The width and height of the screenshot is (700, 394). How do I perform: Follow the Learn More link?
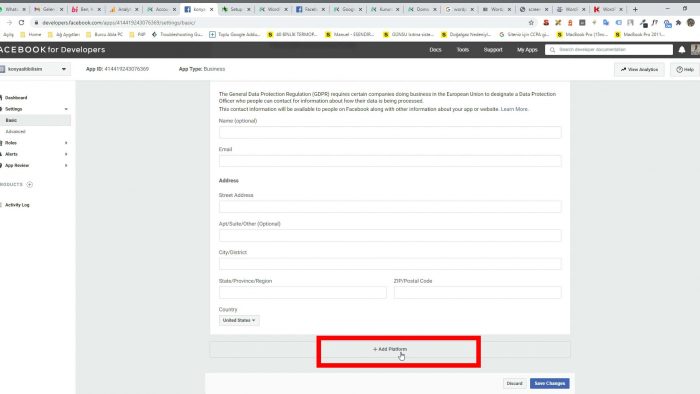pyautogui.click(x=514, y=109)
